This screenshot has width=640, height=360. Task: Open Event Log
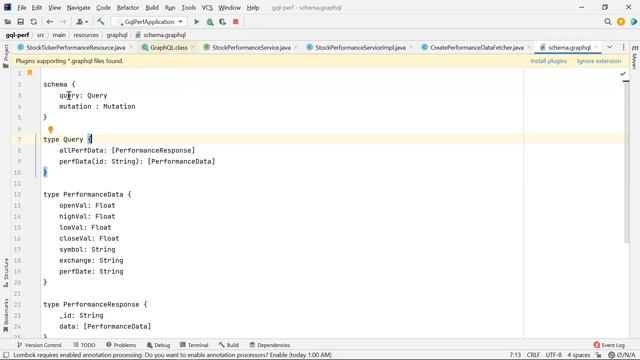pos(609,345)
